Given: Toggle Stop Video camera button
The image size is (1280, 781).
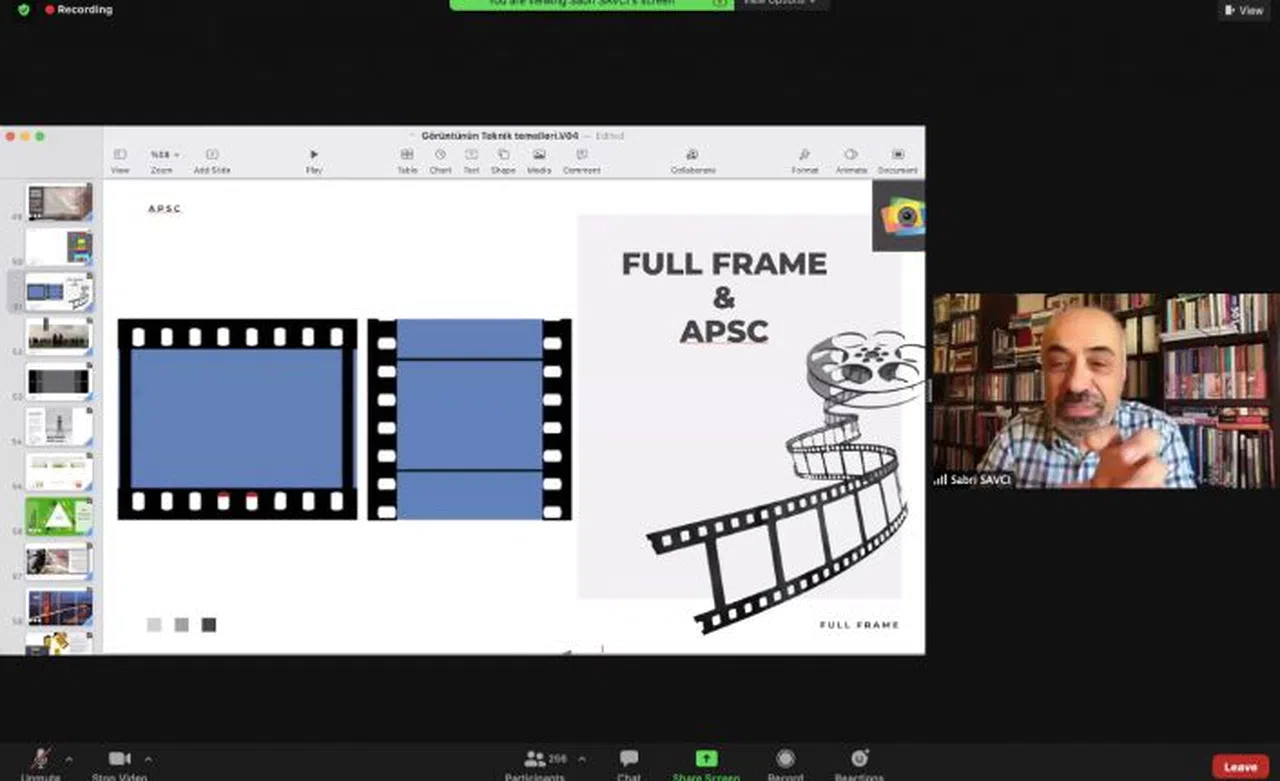Looking at the screenshot, I should (120, 760).
